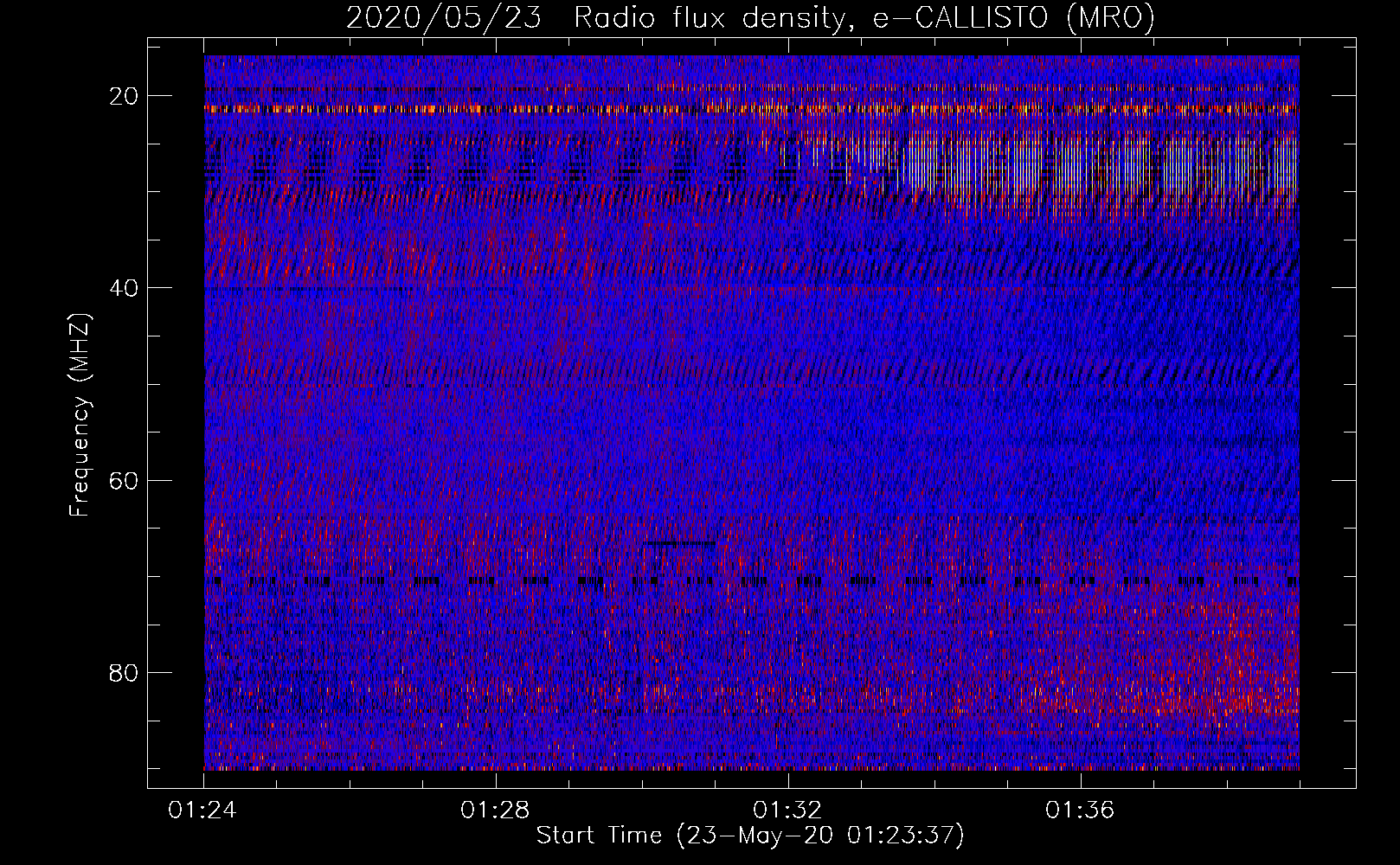The width and height of the screenshot is (1400, 865).
Task: Click the 01:28 time tick label
Action: (495, 811)
